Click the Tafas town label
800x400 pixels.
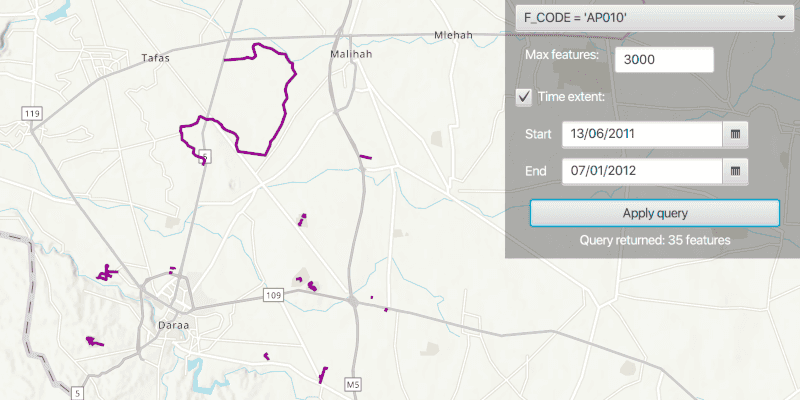click(x=156, y=58)
